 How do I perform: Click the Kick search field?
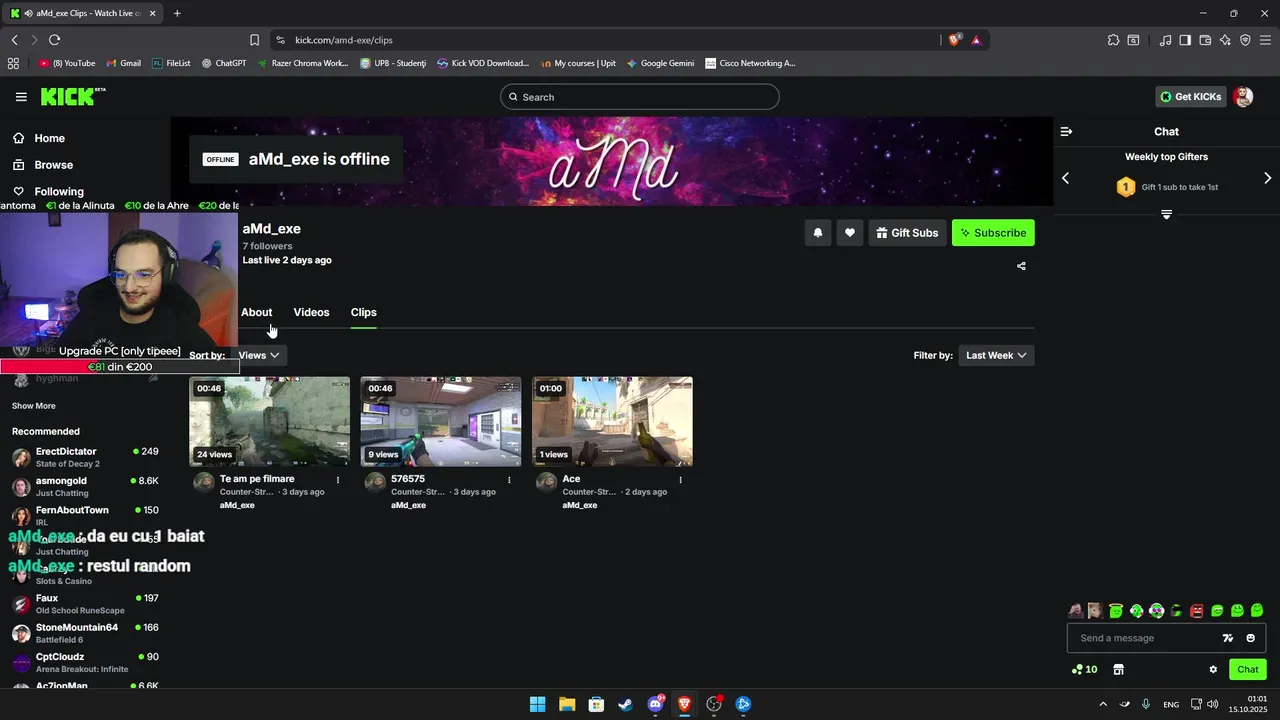[x=640, y=97]
